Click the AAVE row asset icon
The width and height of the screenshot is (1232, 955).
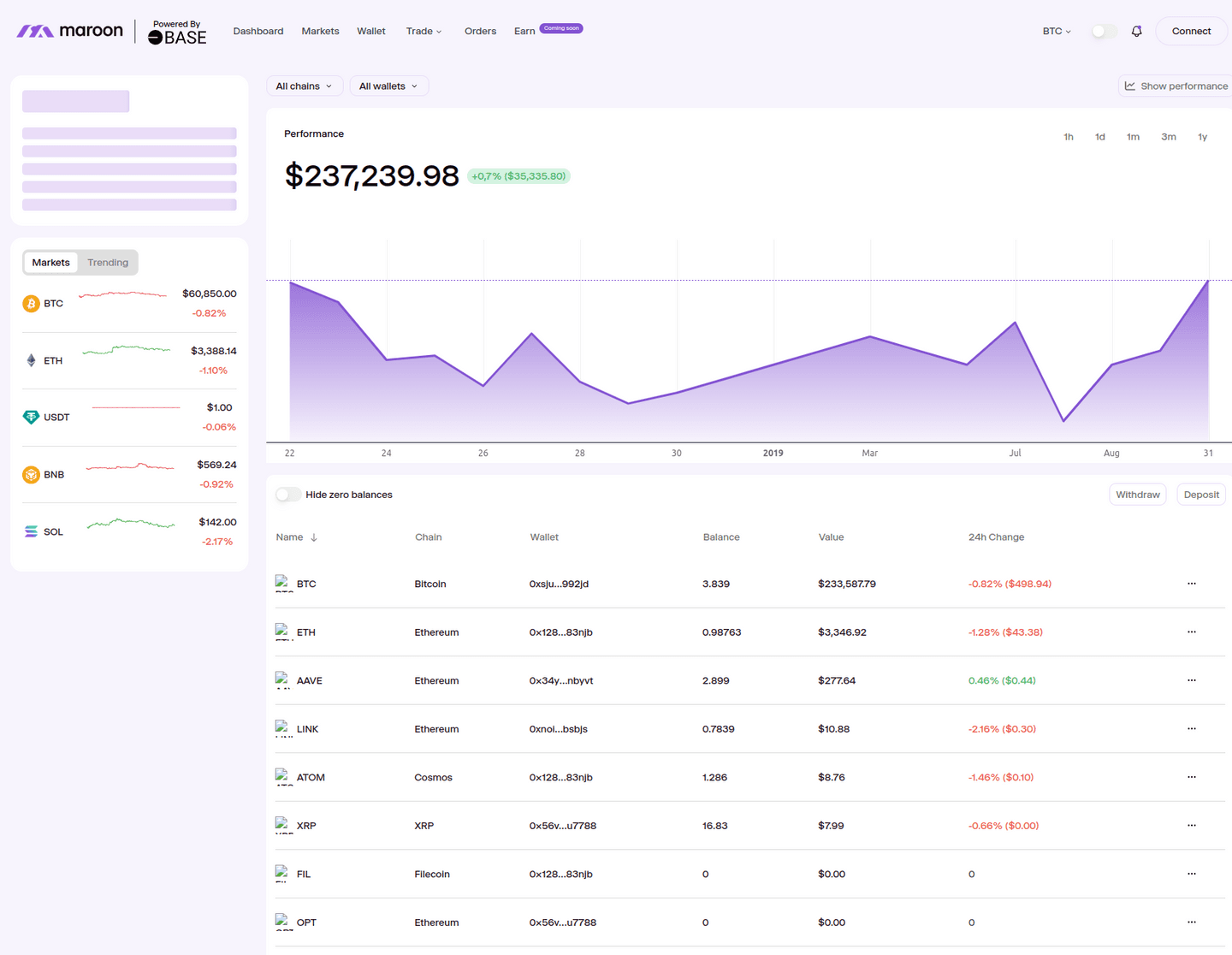(x=283, y=680)
